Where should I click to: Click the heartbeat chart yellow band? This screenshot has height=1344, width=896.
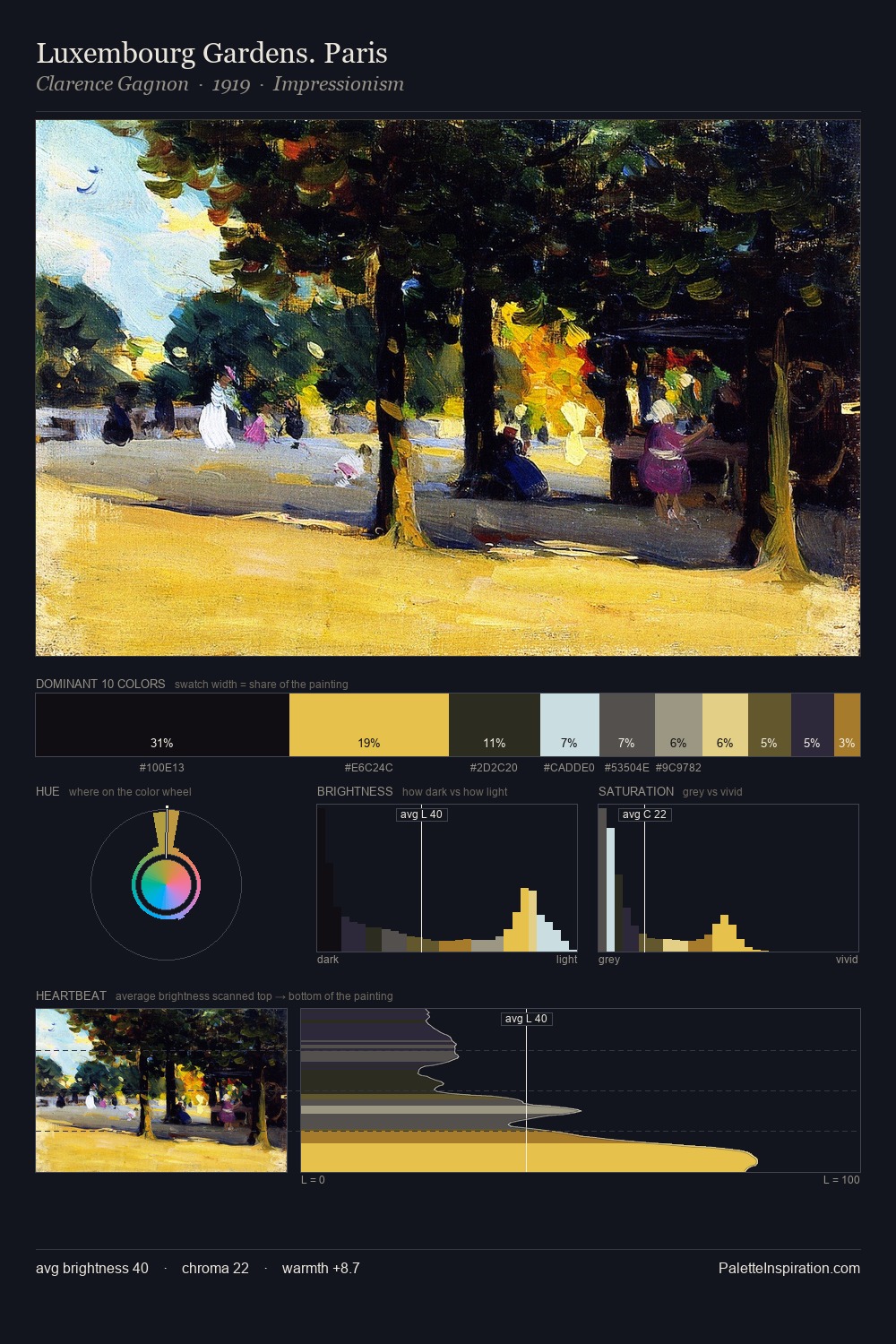529,1158
